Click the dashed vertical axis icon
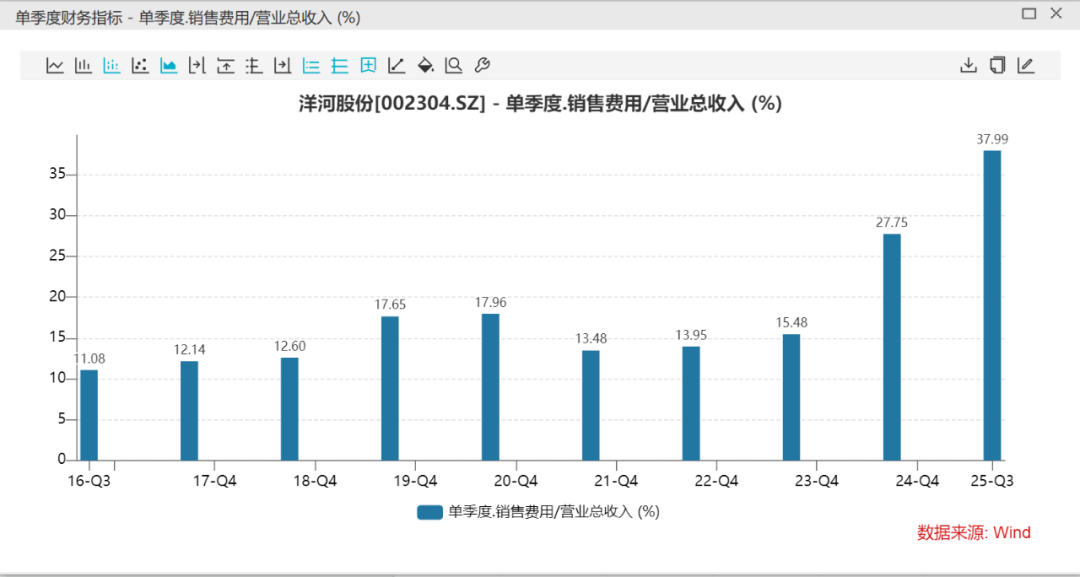Viewport: 1080px width, 577px height. [254, 65]
